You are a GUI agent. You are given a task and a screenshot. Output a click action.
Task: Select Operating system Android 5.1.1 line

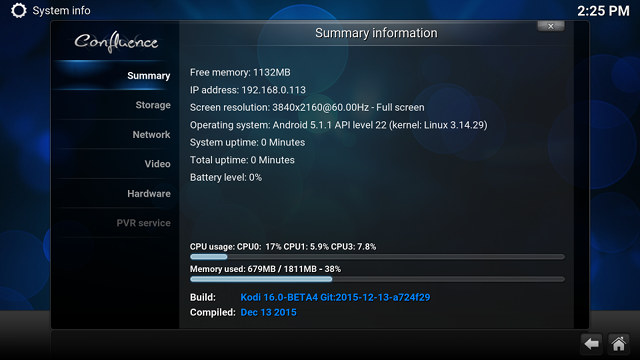click(338, 125)
